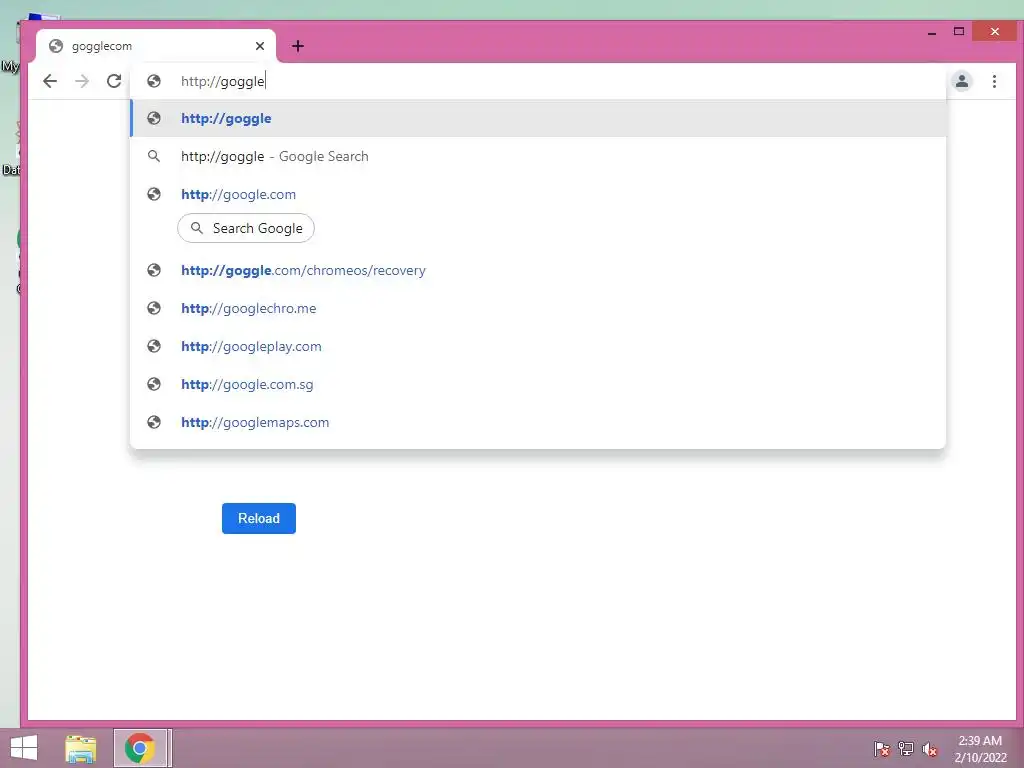The width and height of the screenshot is (1024, 768).
Task: Open the taskbar clock showing 2:39 AM
Action: click(980, 748)
